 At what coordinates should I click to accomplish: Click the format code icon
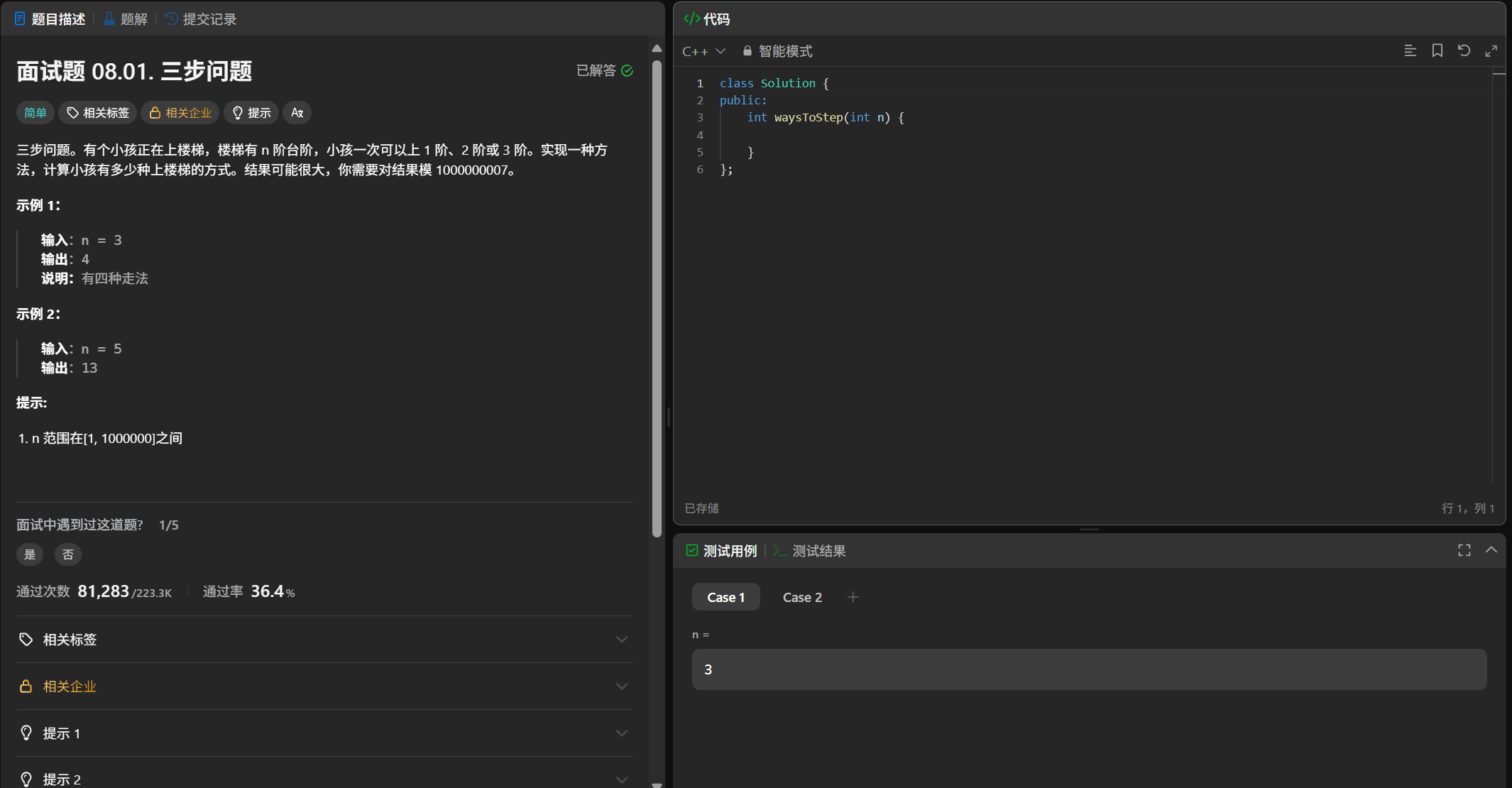click(1410, 50)
